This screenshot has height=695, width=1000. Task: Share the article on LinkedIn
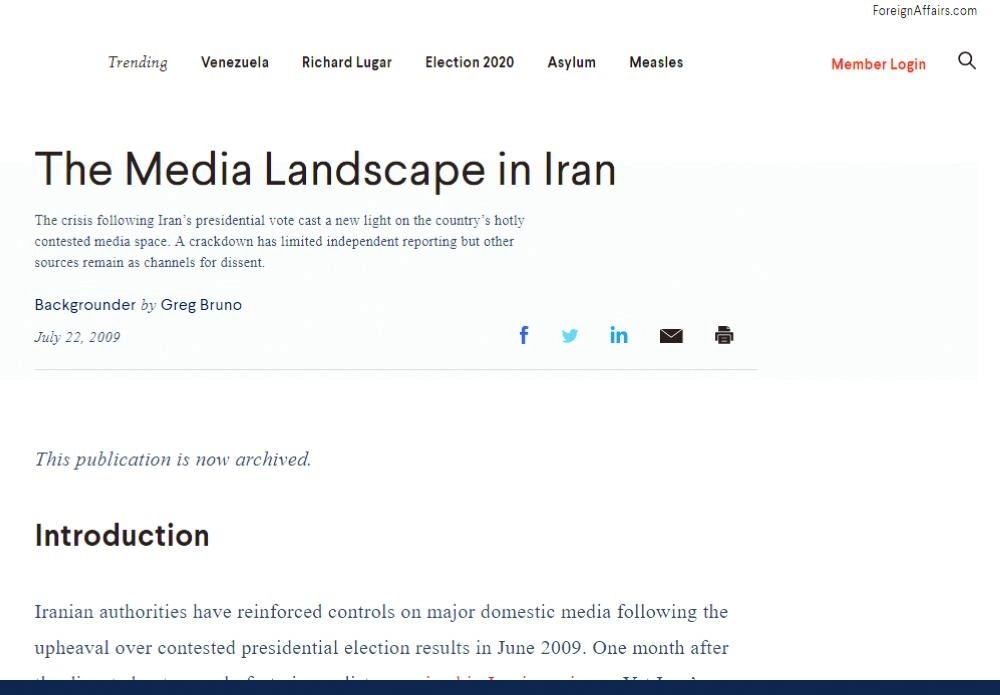[619, 335]
